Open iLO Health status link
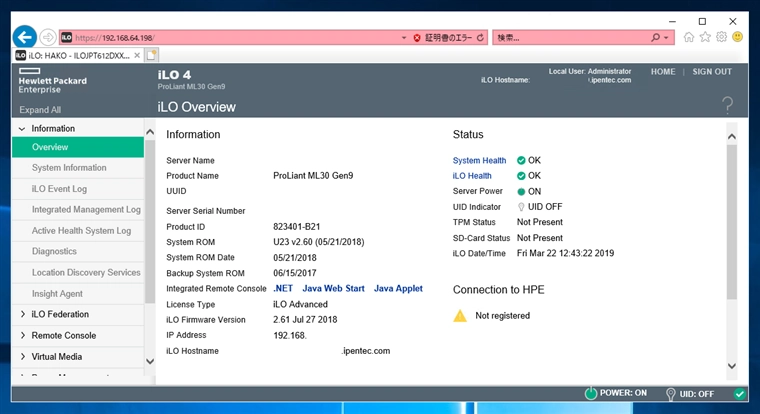Screen dimensions: 760x414 [472, 176]
